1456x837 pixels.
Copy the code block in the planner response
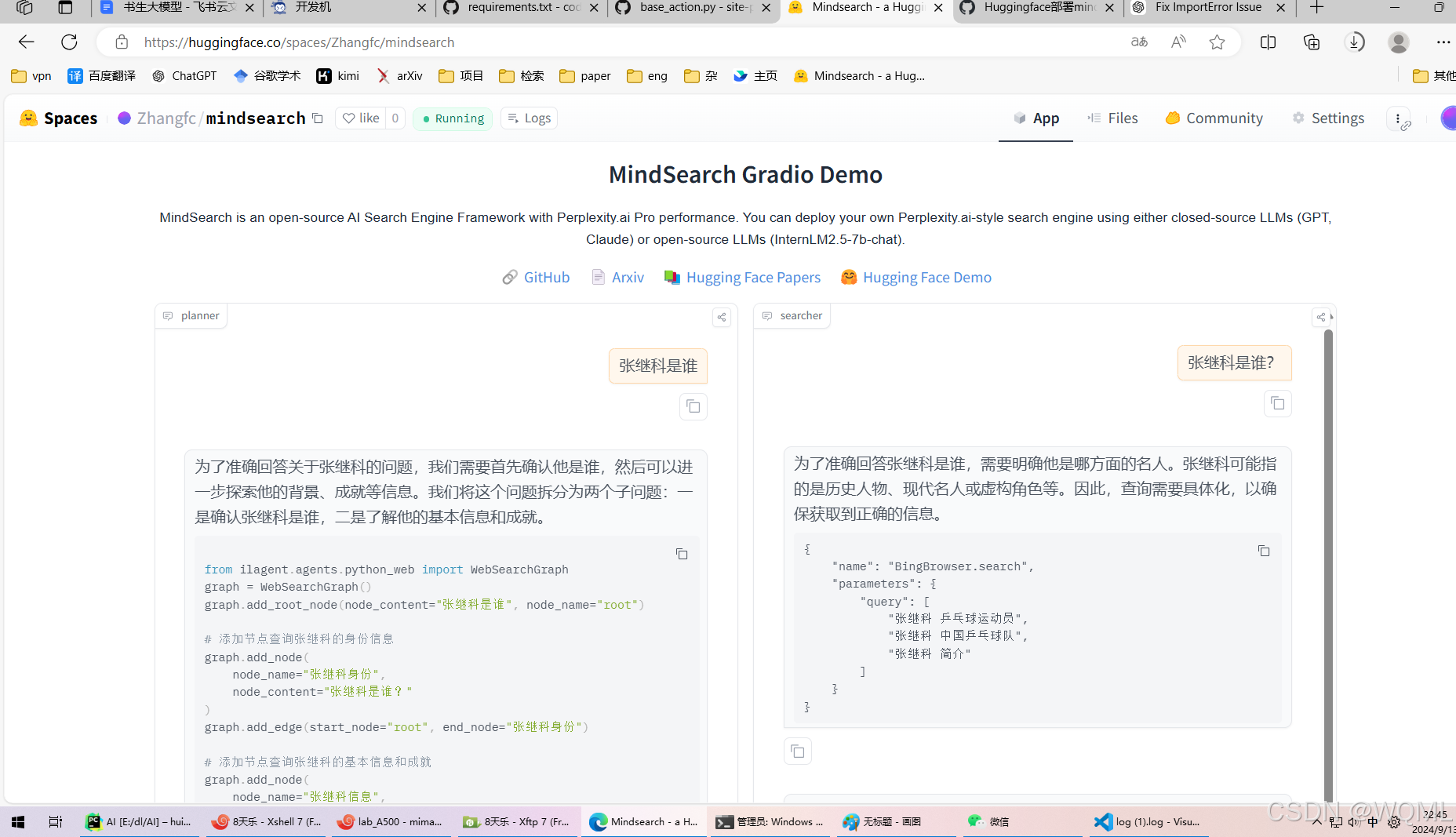(681, 554)
